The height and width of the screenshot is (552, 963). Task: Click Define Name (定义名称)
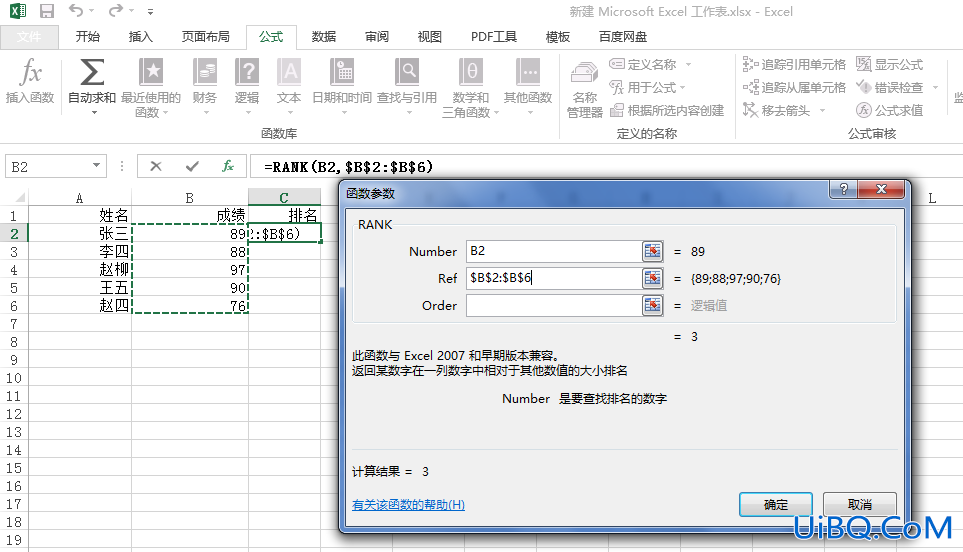point(643,64)
